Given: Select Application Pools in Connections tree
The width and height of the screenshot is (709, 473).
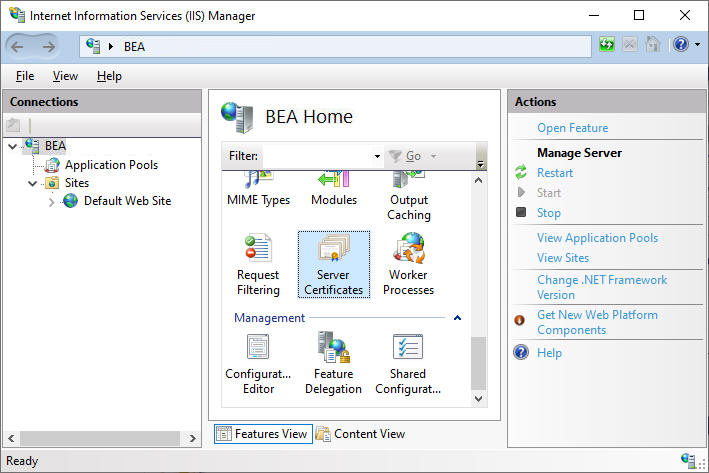Looking at the screenshot, I should pos(111,165).
